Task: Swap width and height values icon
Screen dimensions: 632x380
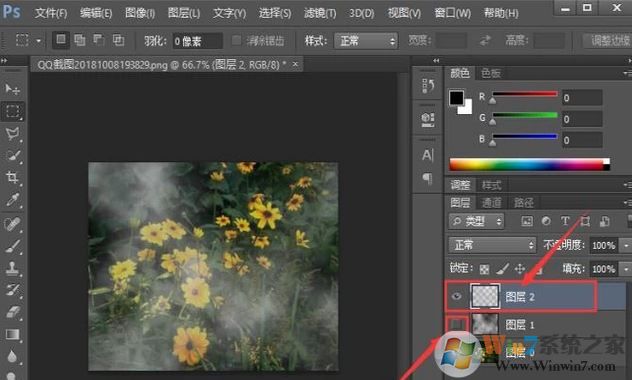Action: point(486,40)
